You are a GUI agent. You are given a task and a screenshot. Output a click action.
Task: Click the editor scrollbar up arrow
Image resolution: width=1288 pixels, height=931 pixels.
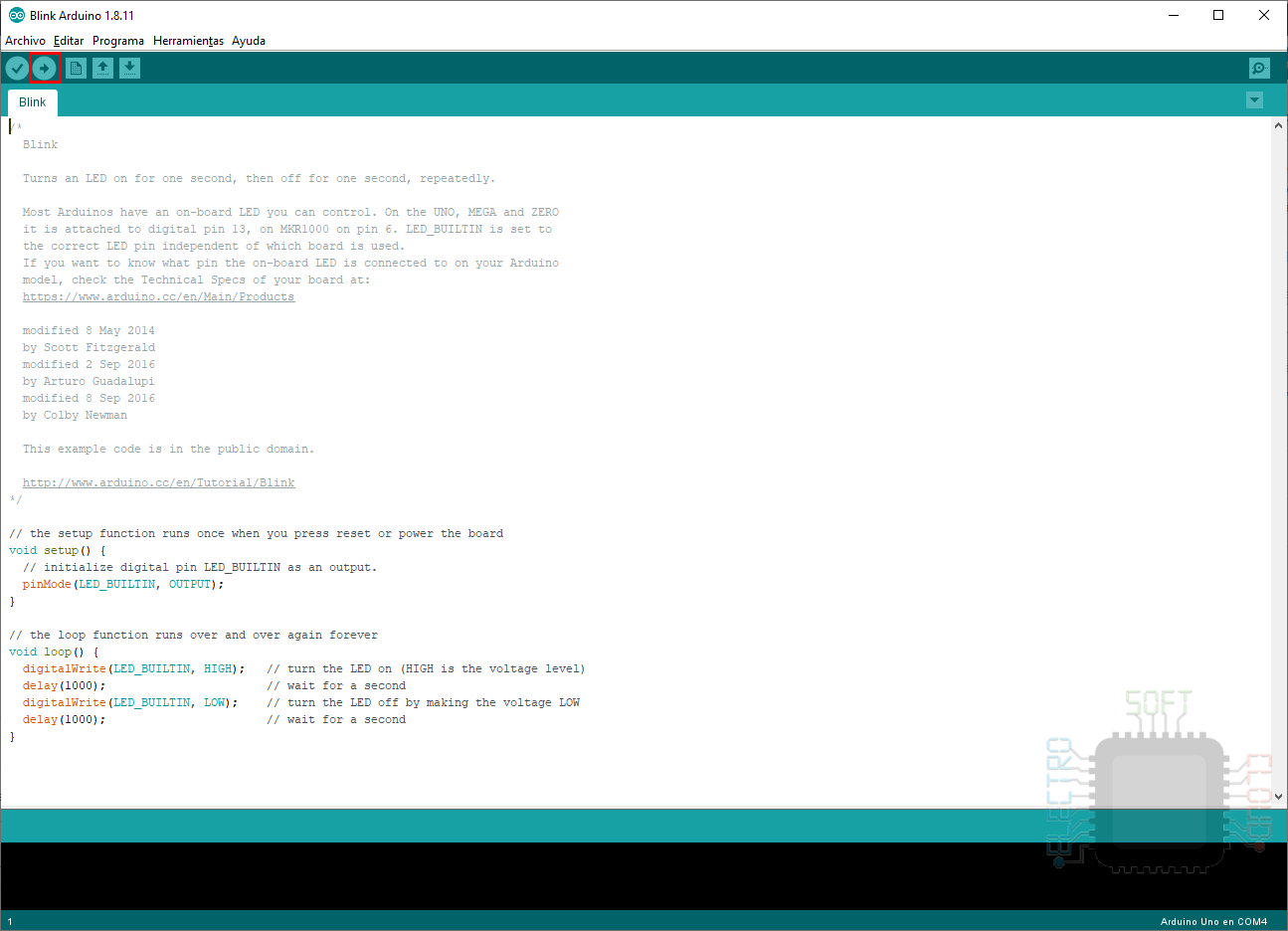coord(1279,126)
